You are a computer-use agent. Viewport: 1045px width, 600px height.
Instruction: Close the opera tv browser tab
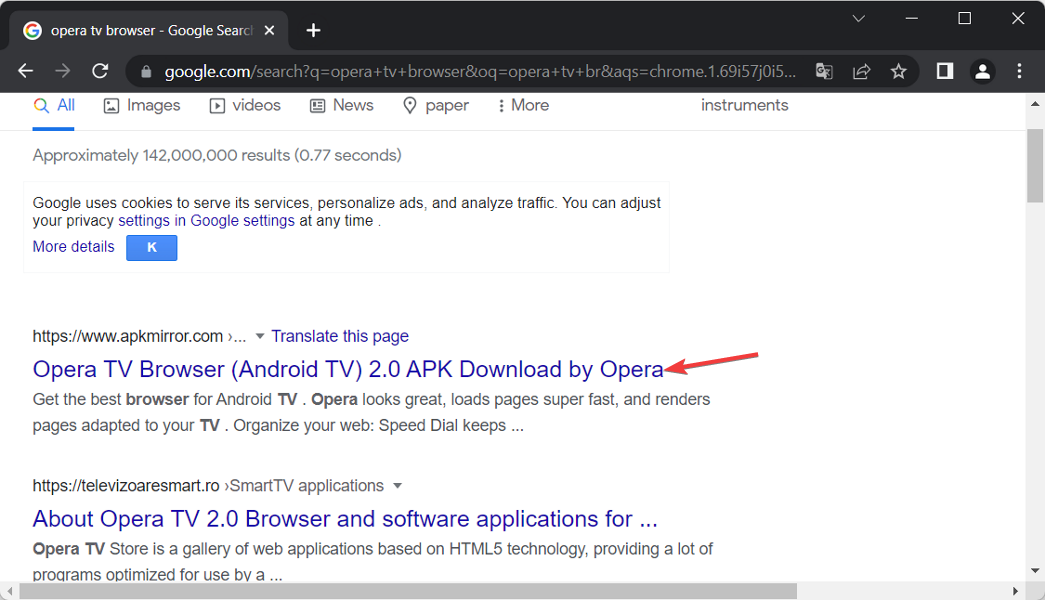(269, 31)
